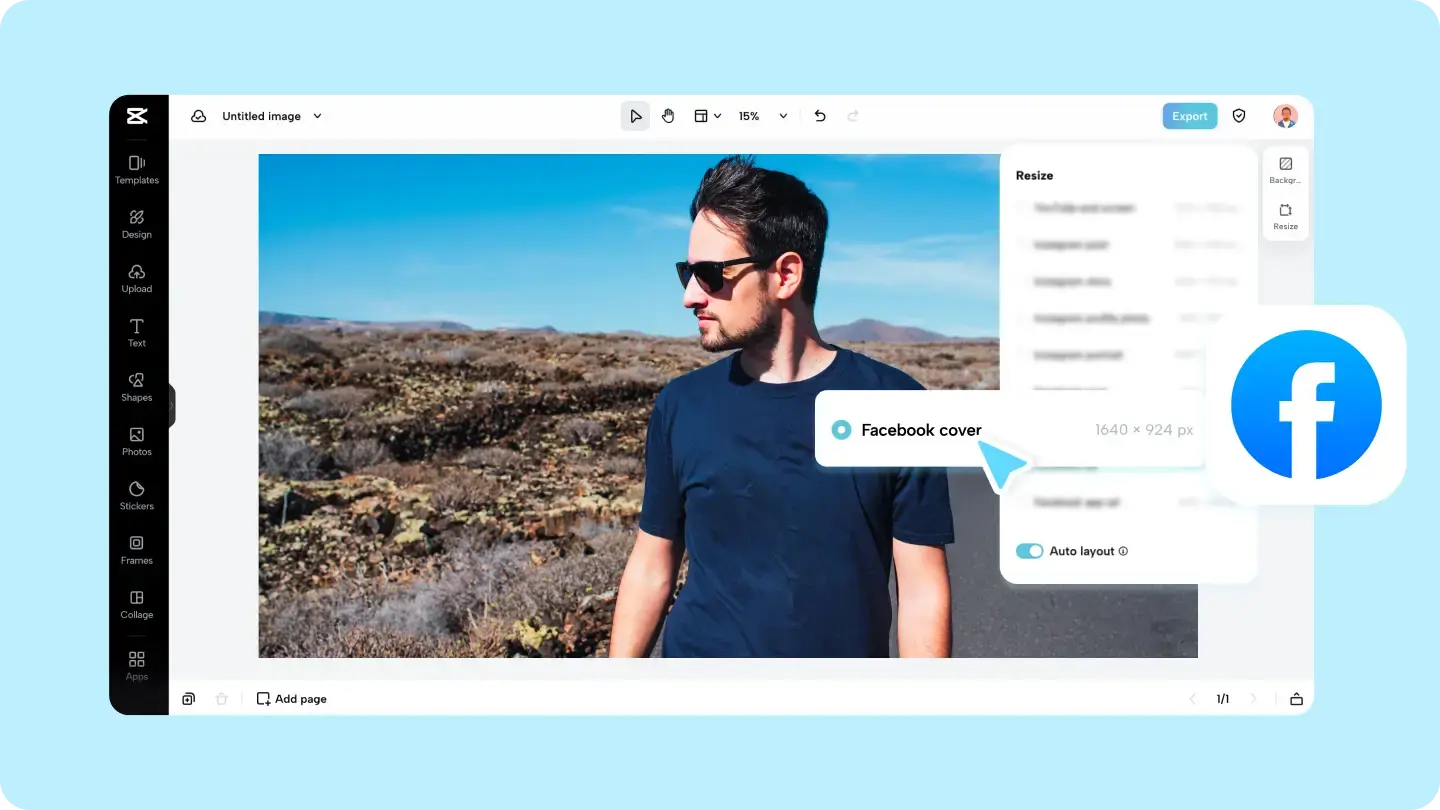The height and width of the screenshot is (810, 1440).
Task: Open the Resize tool
Action: click(x=1286, y=216)
